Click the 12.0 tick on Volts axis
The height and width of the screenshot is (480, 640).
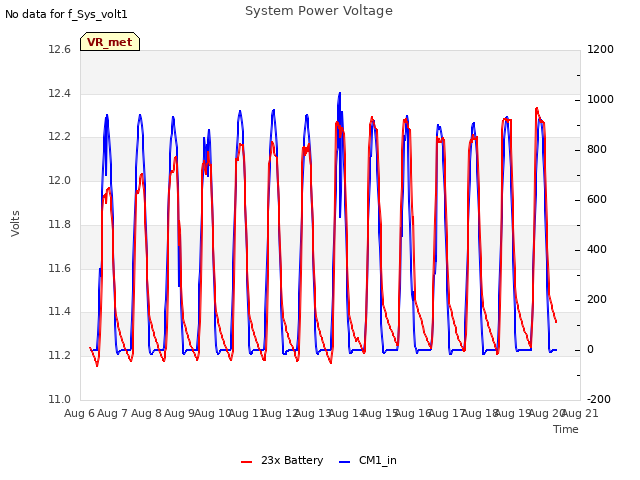pos(60,181)
